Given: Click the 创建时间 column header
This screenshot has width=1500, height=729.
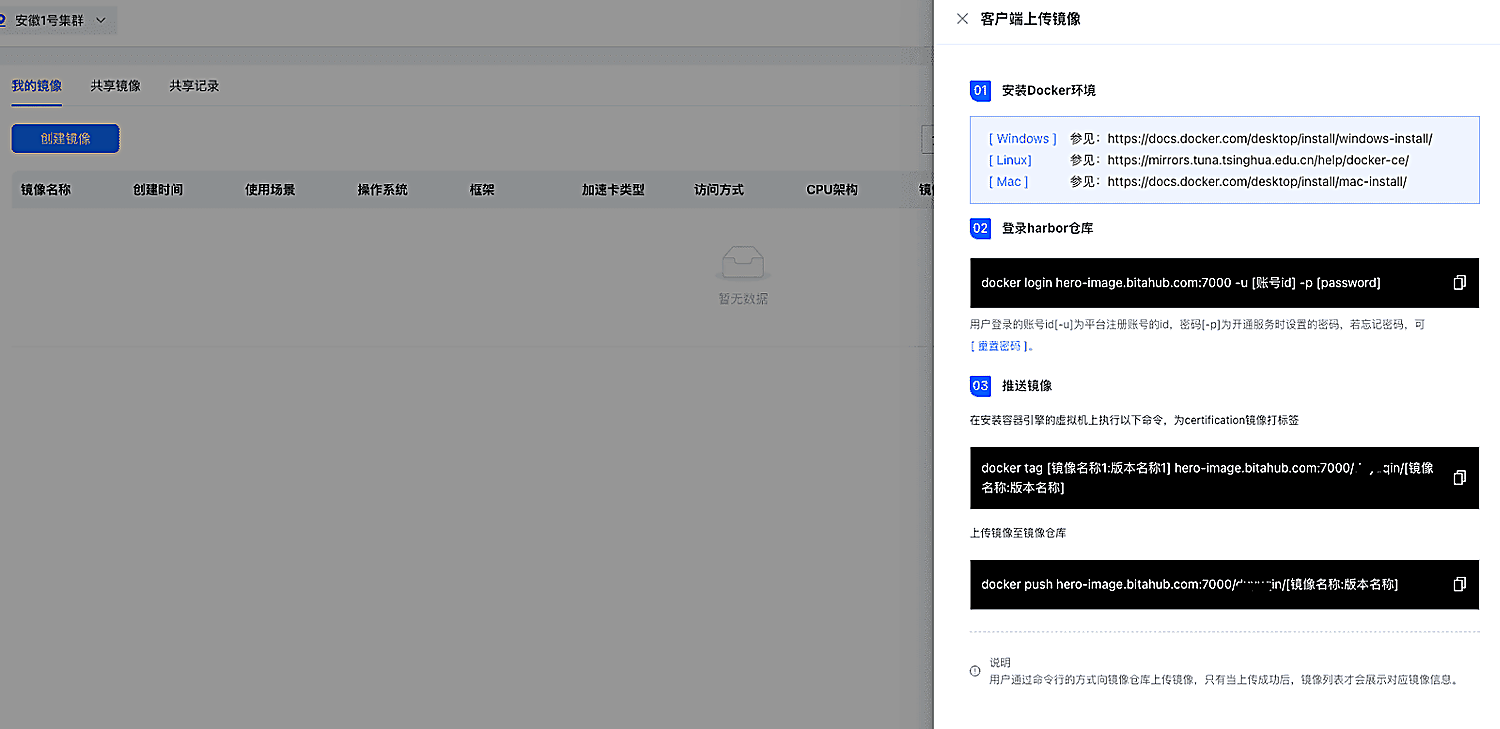Looking at the screenshot, I should point(158,189).
